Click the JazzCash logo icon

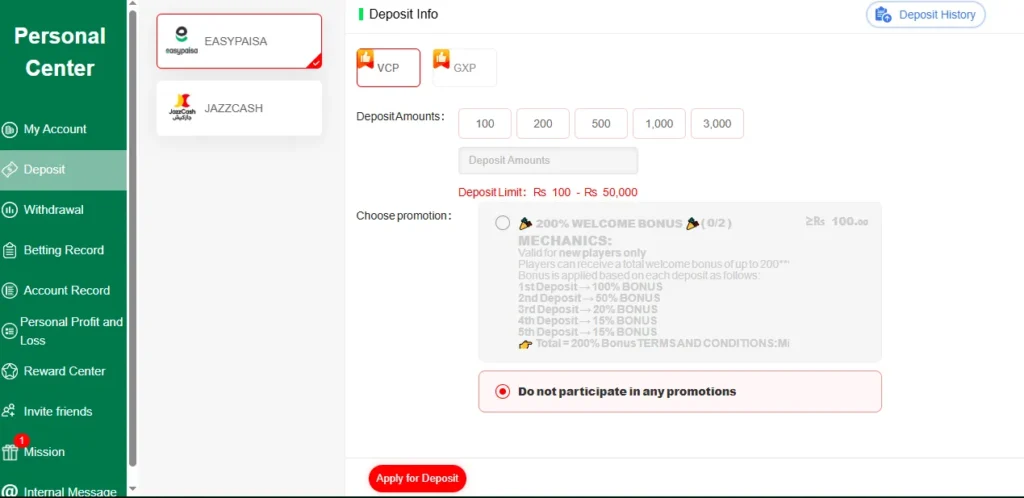coord(182,108)
